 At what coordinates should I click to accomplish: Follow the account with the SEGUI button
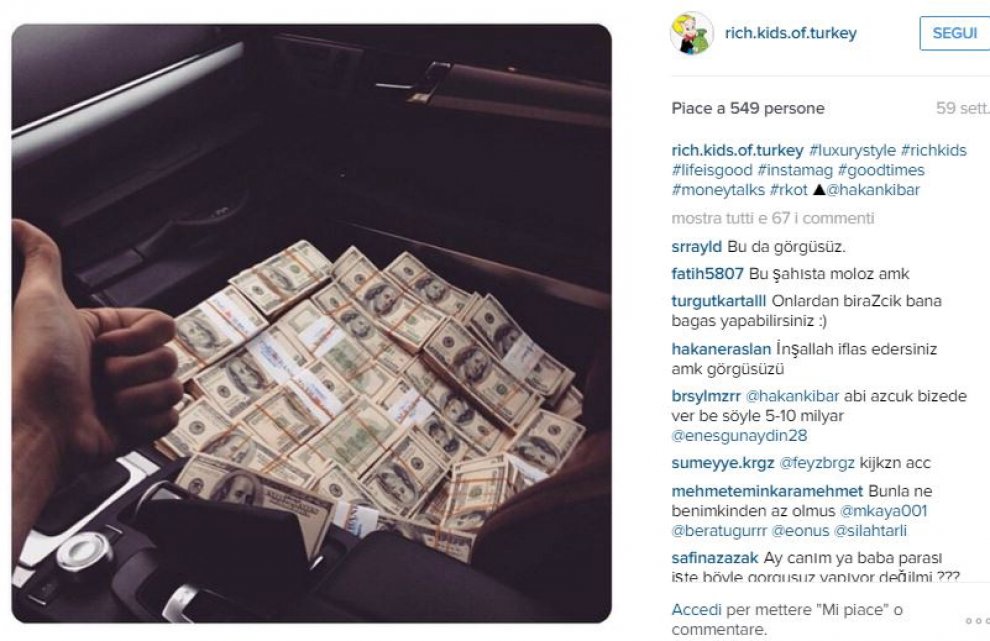click(954, 33)
